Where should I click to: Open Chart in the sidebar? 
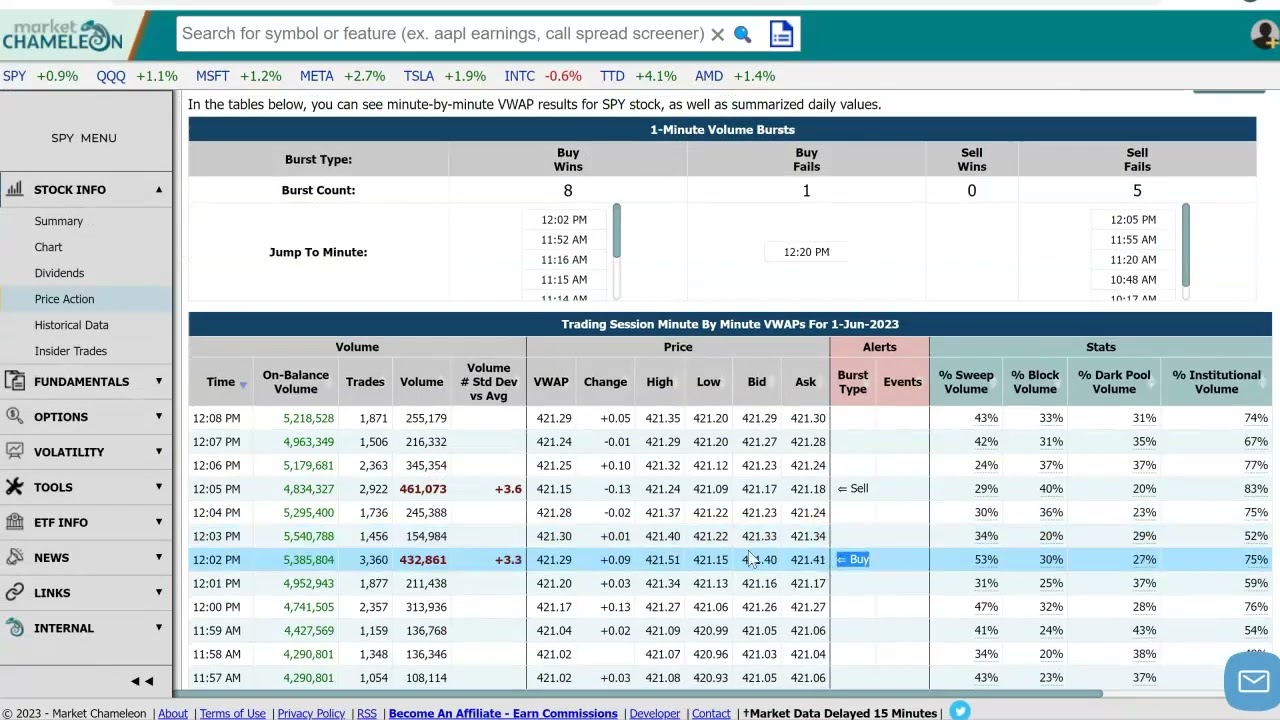pyautogui.click(x=48, y=247)
